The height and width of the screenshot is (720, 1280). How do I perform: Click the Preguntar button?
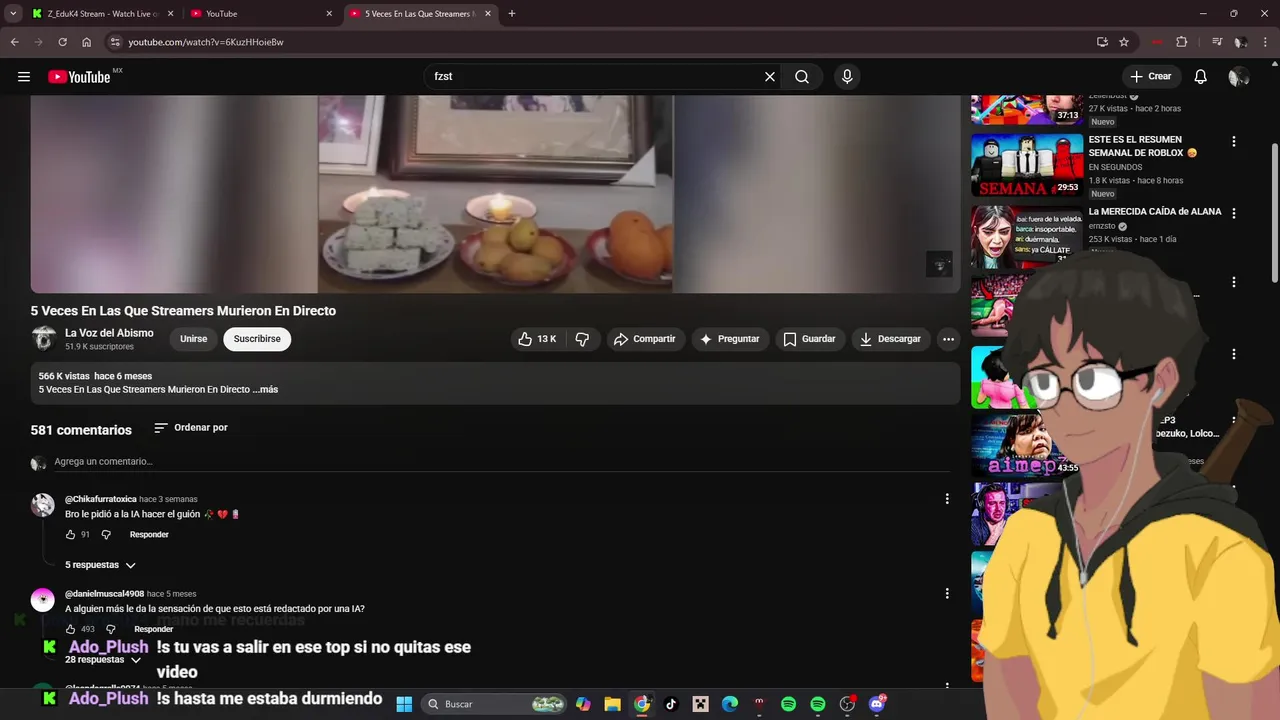(729, 339)
